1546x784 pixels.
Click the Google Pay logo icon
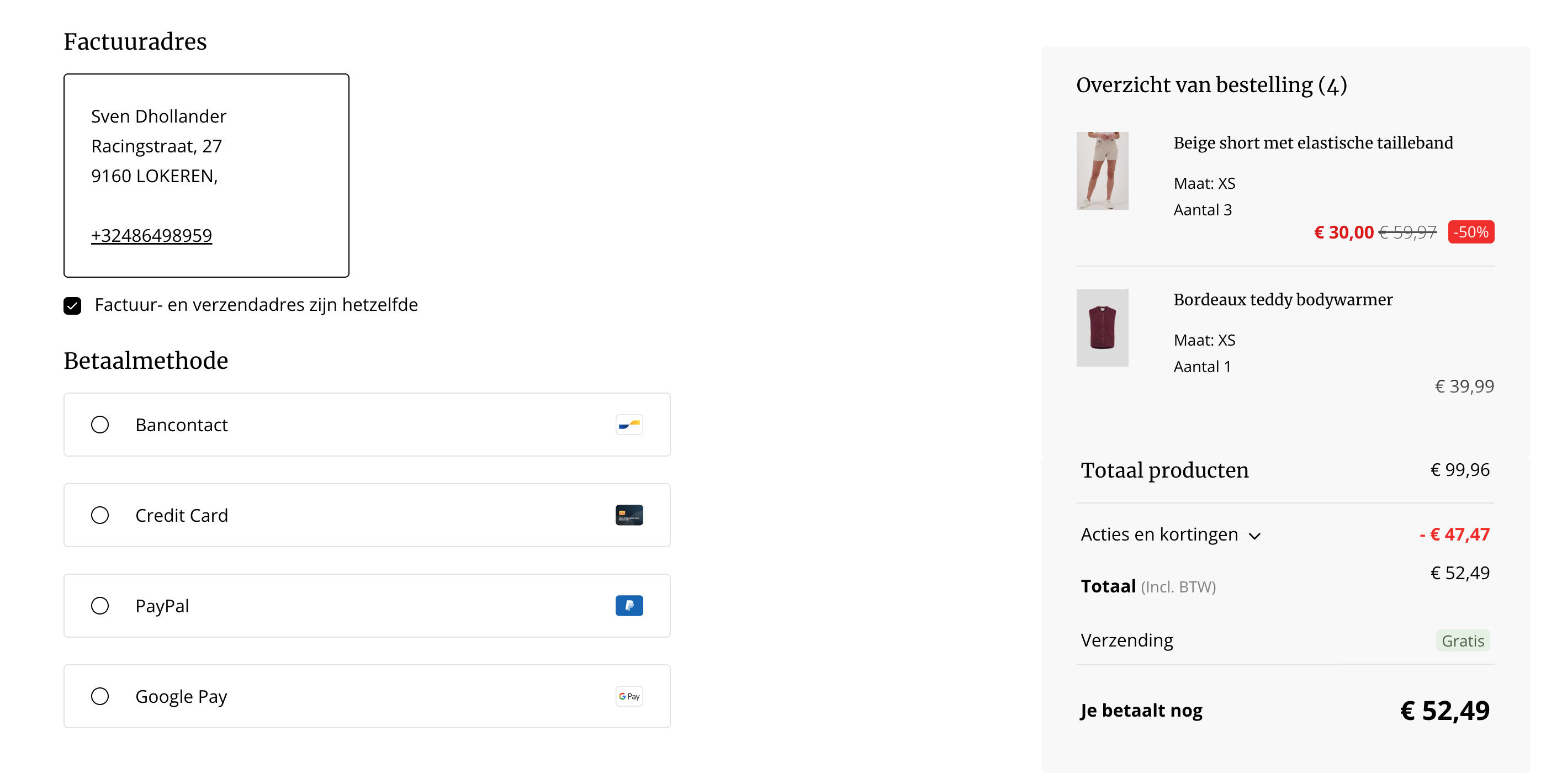[x=629, y=696]
